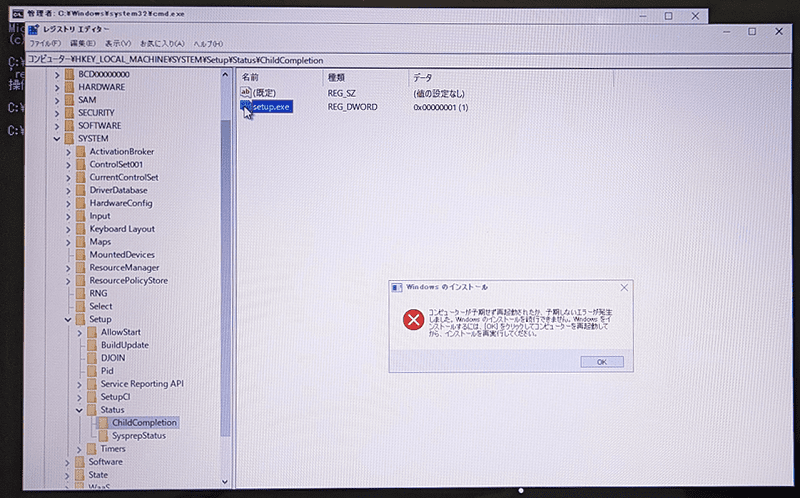Viewport: 800px width, 498px height.
Task: Collapse the SYSTEM key
Action: [x=57, y=139]
